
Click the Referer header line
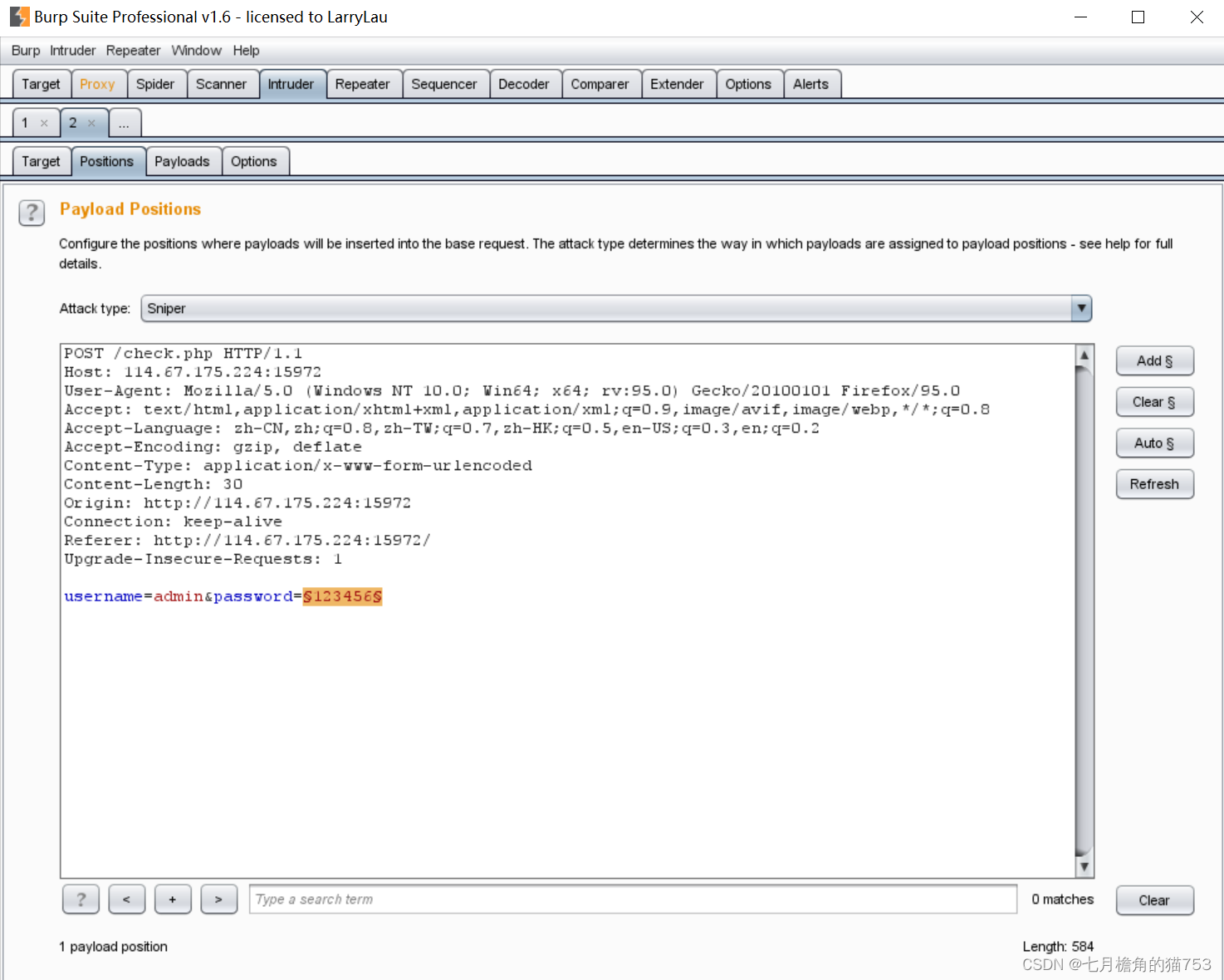pos(247,540)
